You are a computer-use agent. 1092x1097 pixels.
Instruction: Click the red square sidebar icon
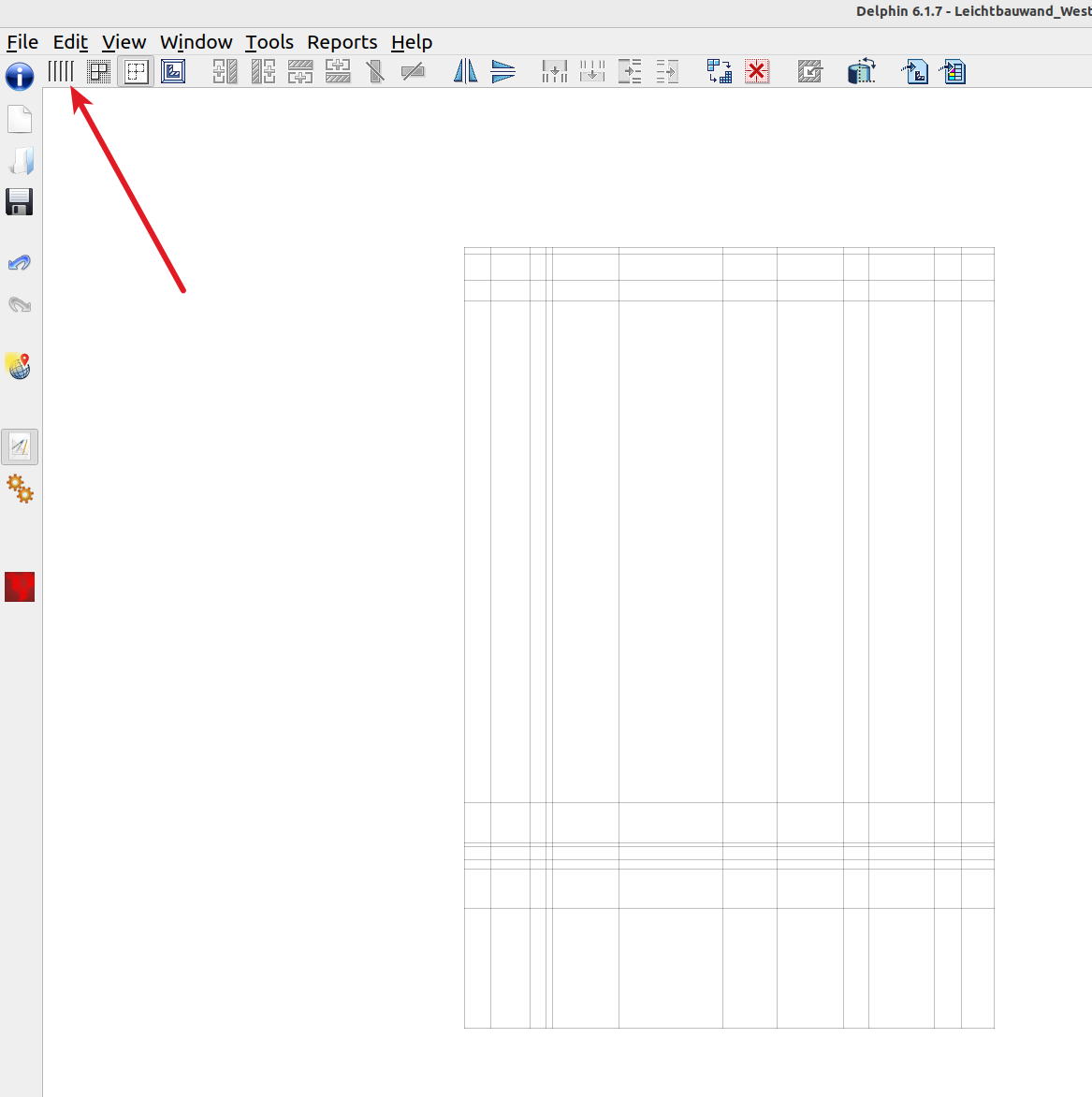(x=20, y=587)
